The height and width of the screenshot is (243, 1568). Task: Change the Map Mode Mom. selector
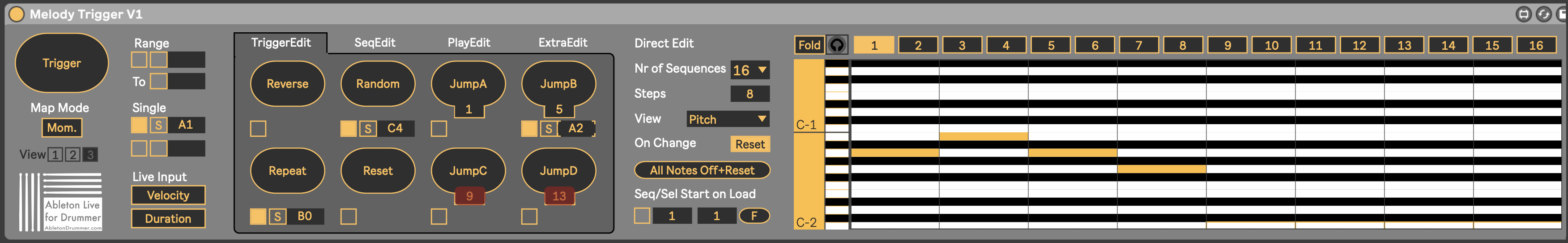61,128
